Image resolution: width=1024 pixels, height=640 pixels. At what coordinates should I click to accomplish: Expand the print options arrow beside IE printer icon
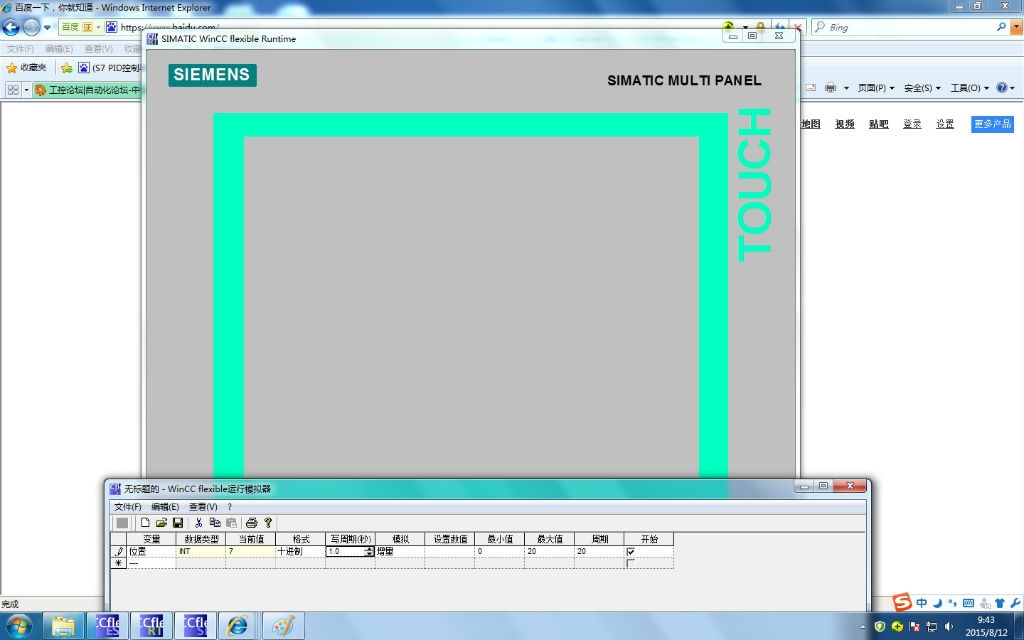click(846, 88)
